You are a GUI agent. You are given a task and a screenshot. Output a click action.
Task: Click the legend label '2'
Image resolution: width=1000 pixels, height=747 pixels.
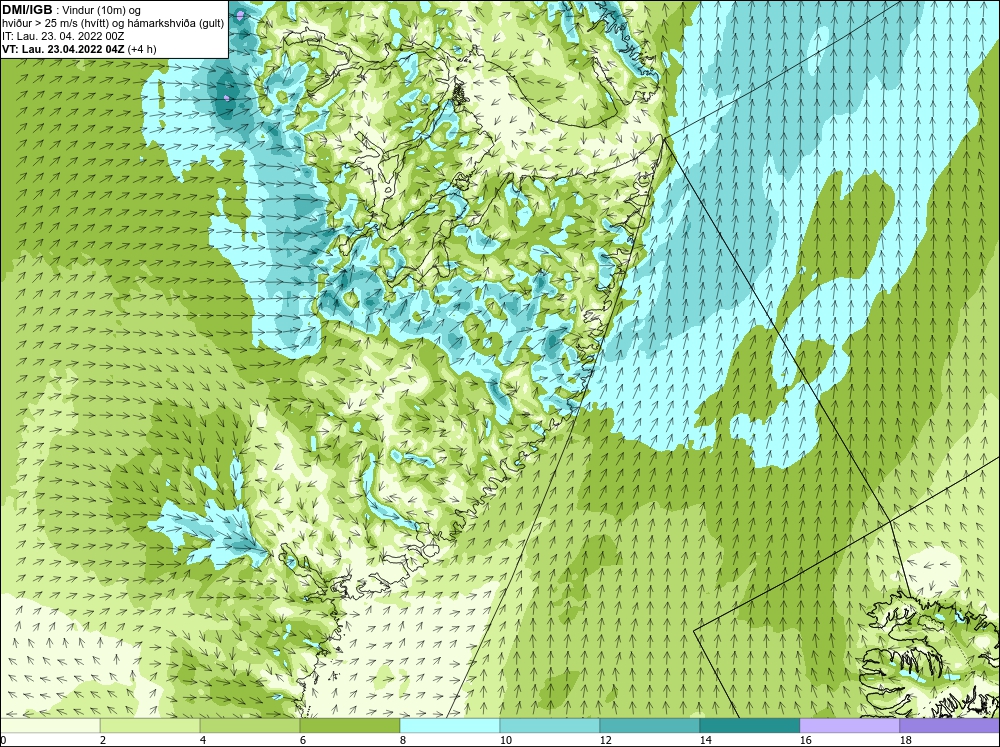[103, 740]
